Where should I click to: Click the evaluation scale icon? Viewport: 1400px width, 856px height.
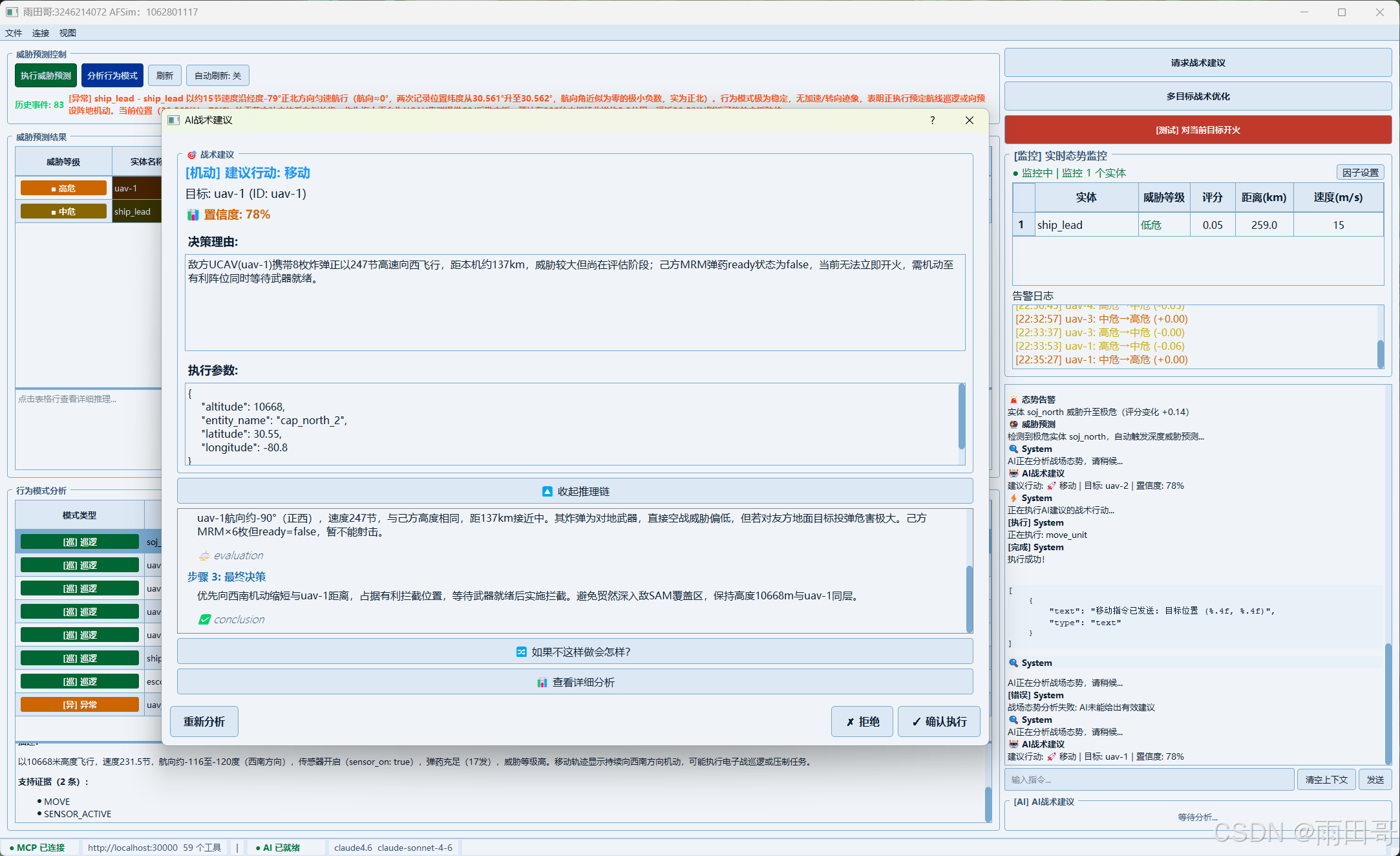(x=204, y=556)
